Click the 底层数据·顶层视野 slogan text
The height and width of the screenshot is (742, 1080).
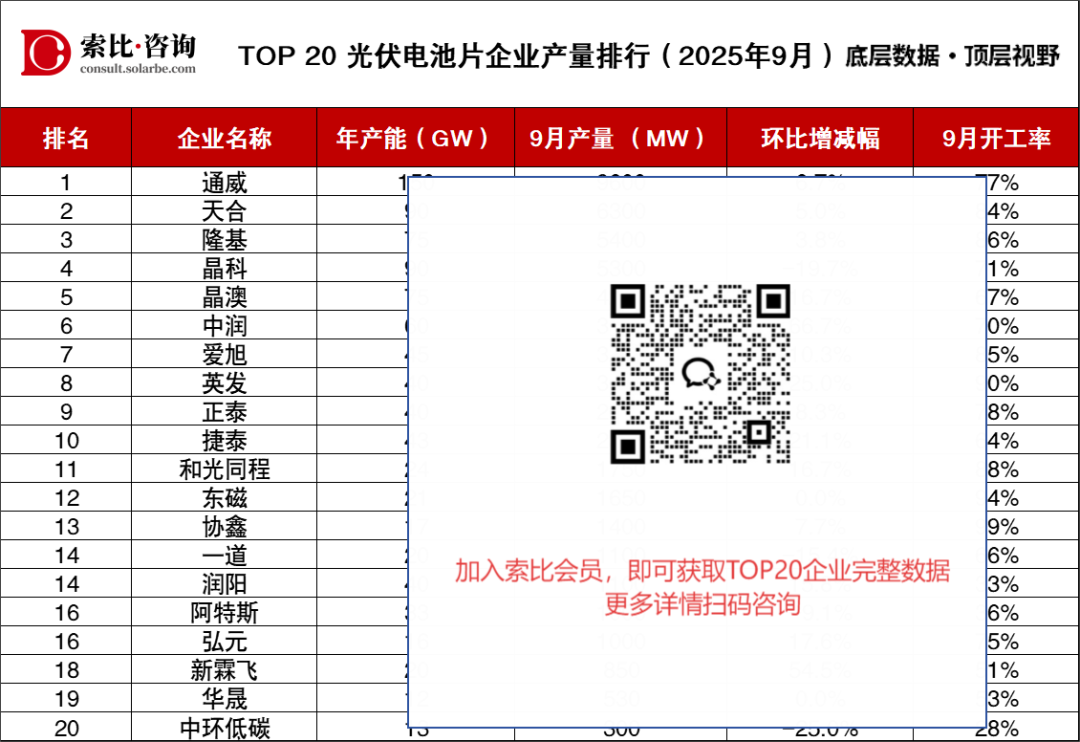(950, 55)
